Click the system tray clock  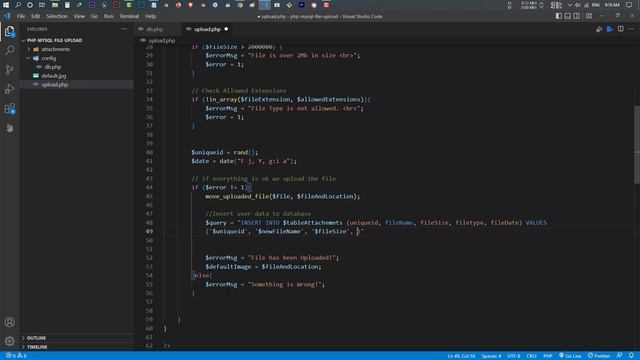click(612, 5)
